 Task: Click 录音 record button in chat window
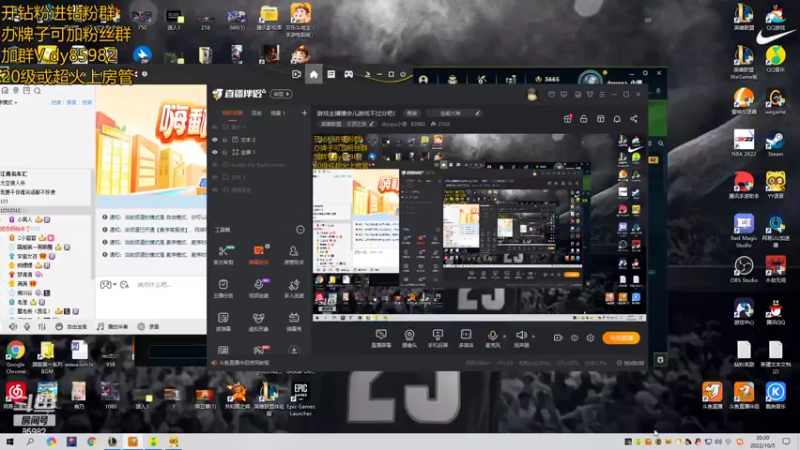point(148,327)
